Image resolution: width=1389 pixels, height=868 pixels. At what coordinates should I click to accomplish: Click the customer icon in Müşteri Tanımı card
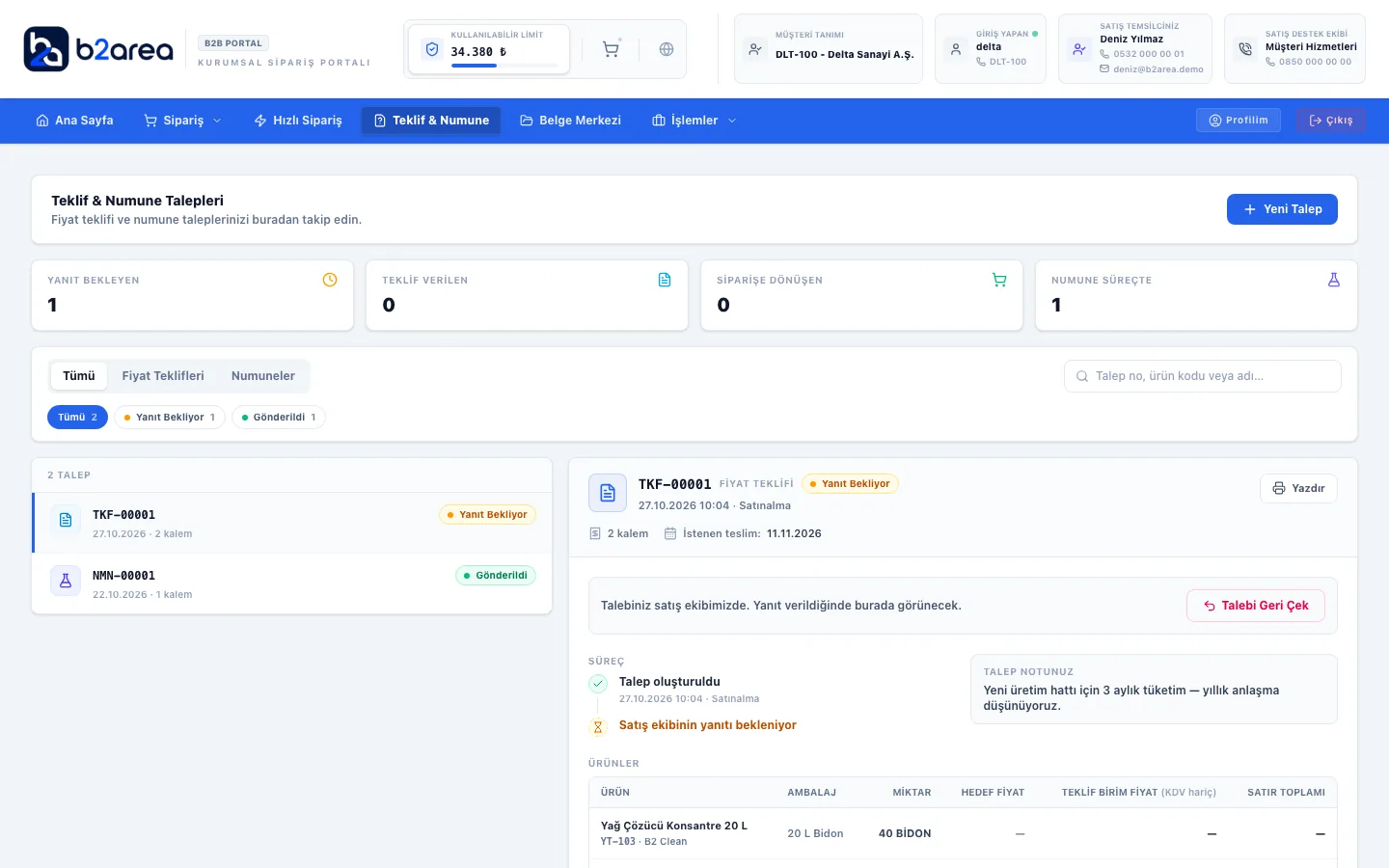coord(755,49)
